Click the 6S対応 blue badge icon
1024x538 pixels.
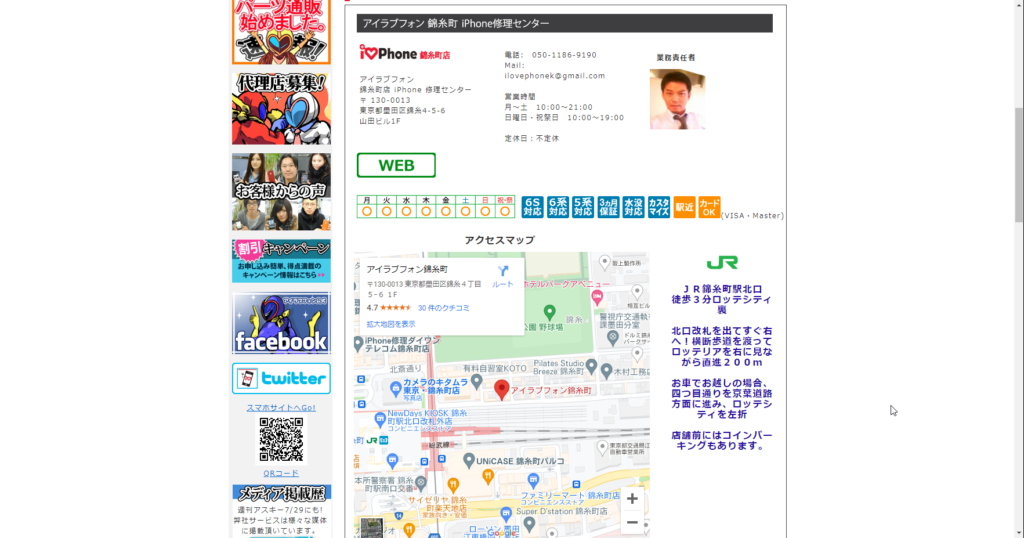532,207
